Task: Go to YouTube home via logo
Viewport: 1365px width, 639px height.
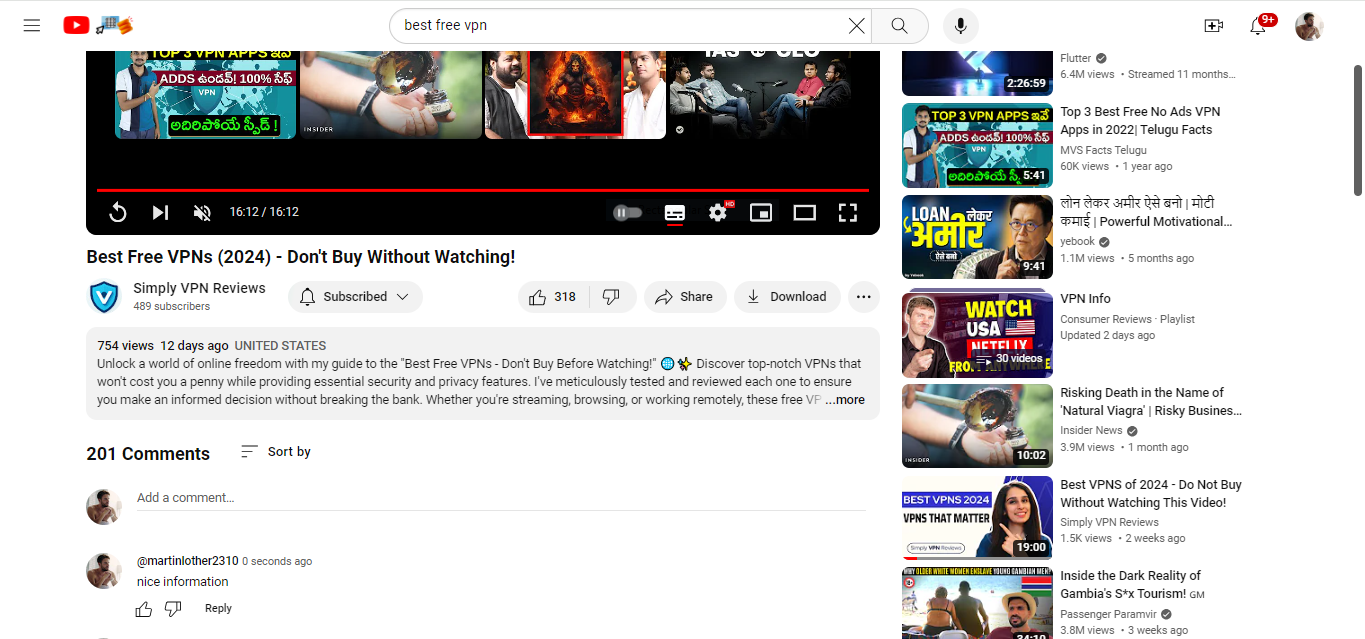Action: click(x=98, y=25)
